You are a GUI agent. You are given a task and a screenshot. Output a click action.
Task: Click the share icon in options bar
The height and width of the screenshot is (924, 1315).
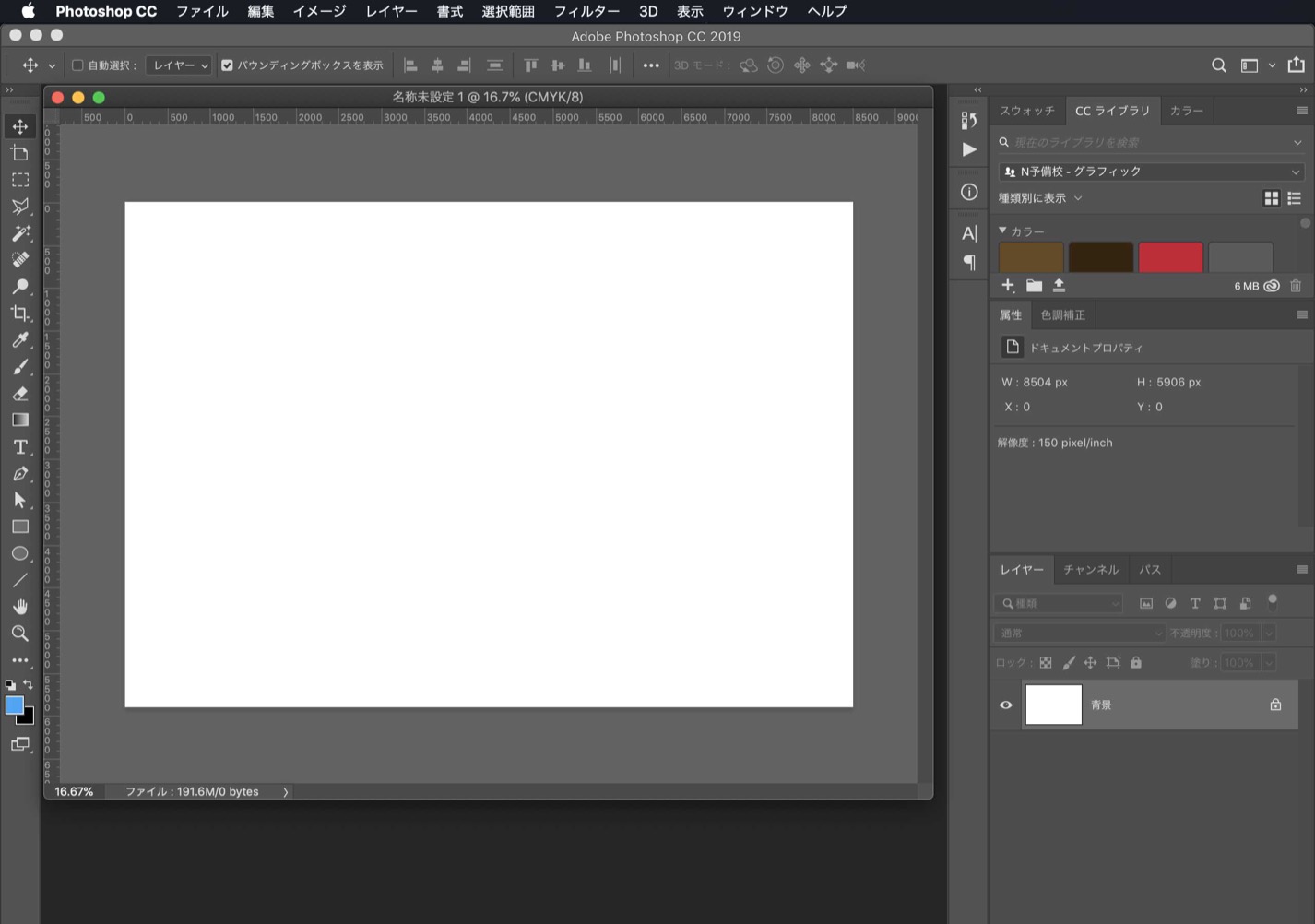[x=1296, y=65]
